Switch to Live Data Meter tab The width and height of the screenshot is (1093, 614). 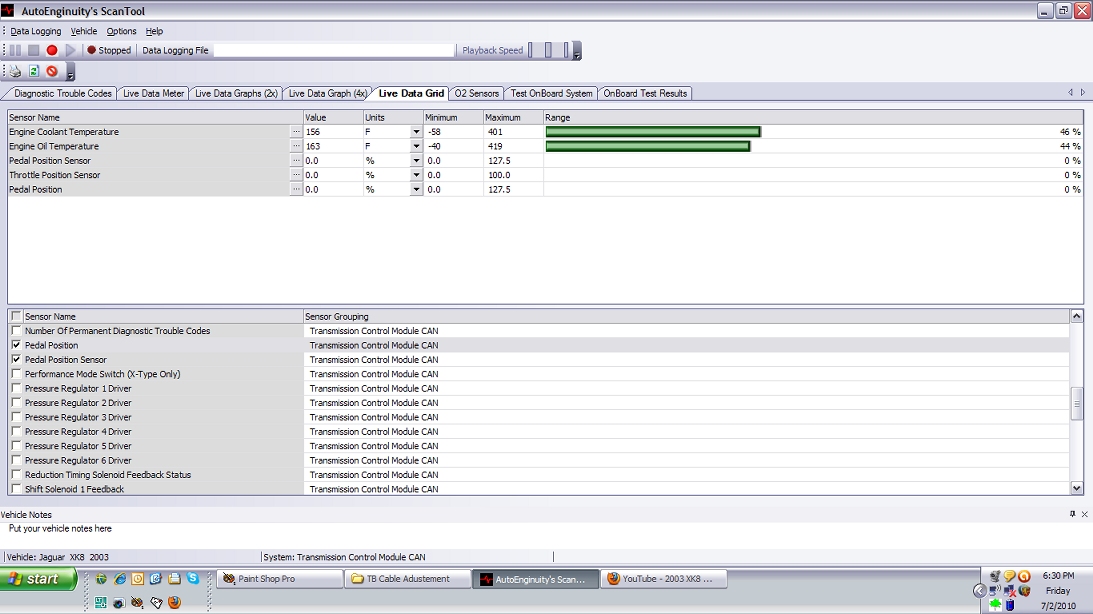153,93
